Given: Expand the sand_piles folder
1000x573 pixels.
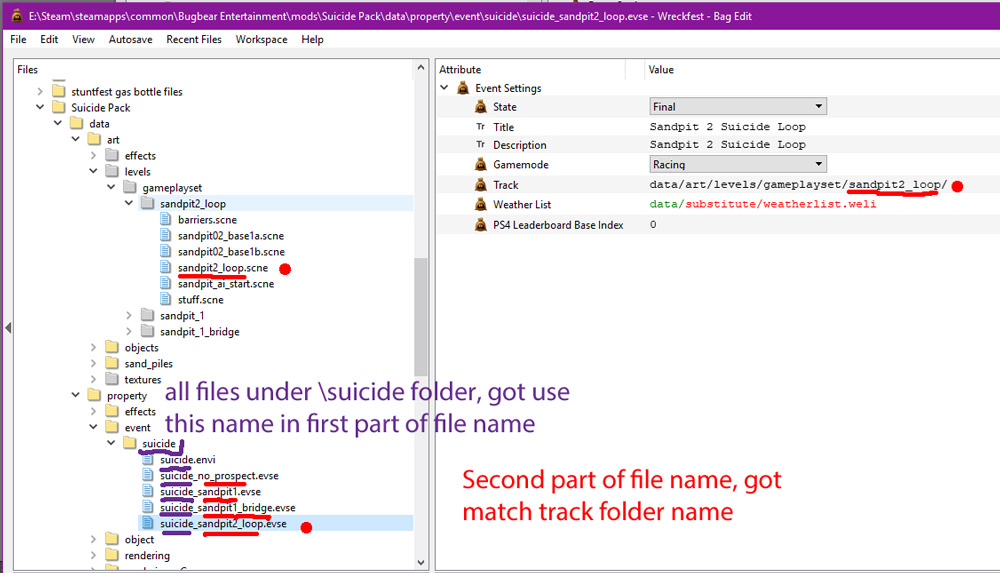Looking at the screenshot, I should 94,363.
